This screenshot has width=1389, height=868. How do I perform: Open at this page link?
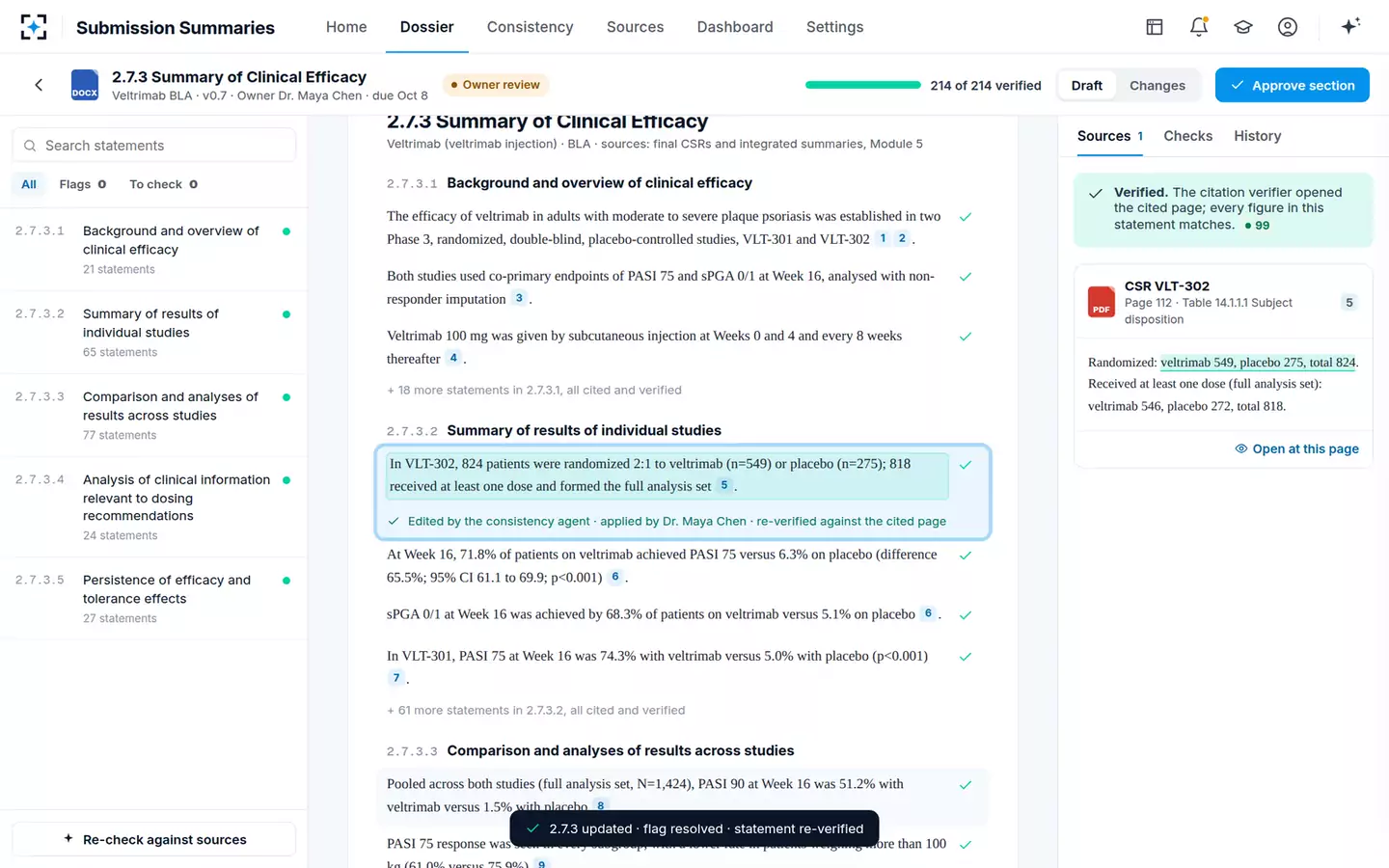[x=1297, y=448]
